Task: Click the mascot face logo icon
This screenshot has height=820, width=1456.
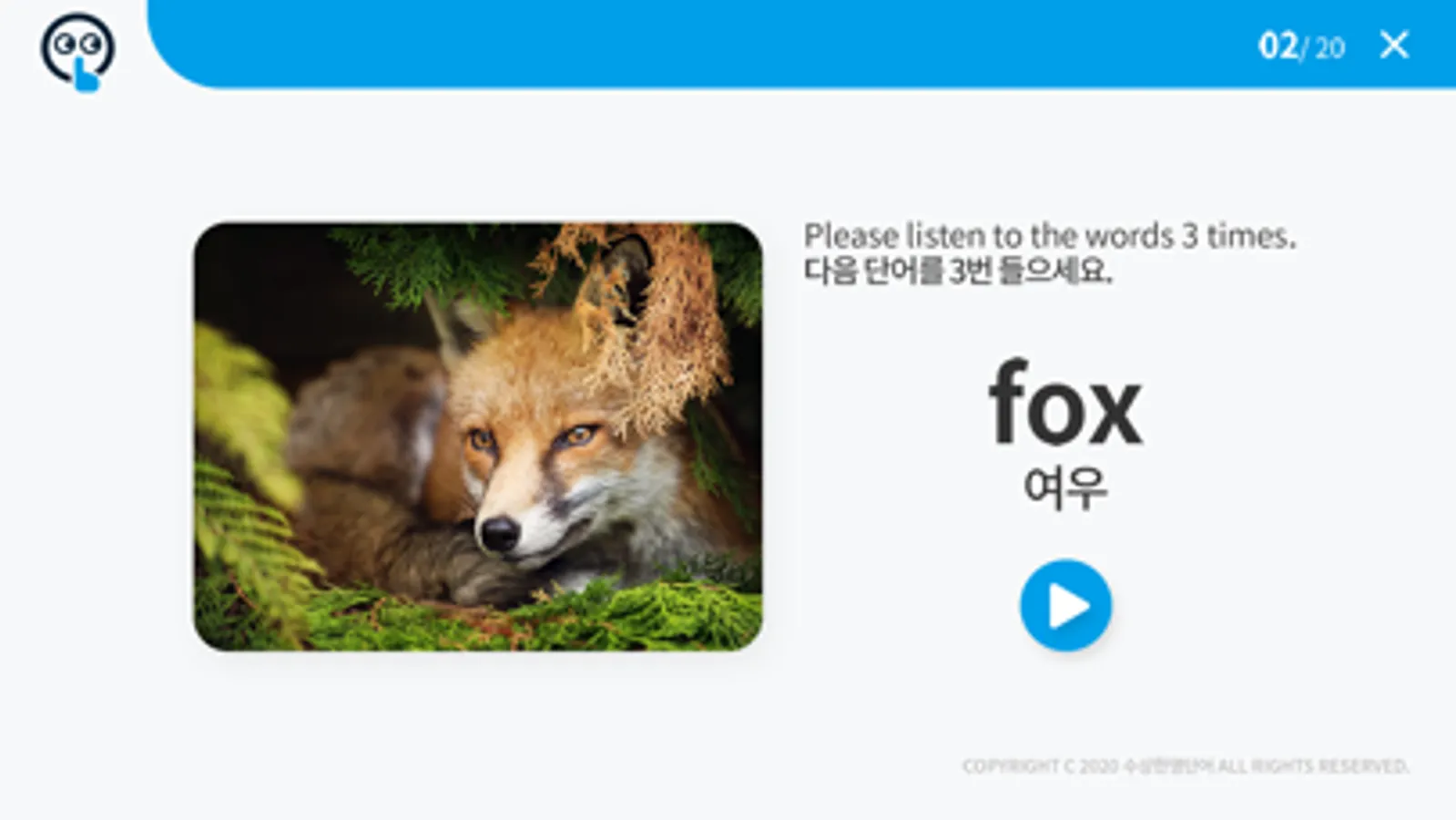Action: tap(77, 51)
